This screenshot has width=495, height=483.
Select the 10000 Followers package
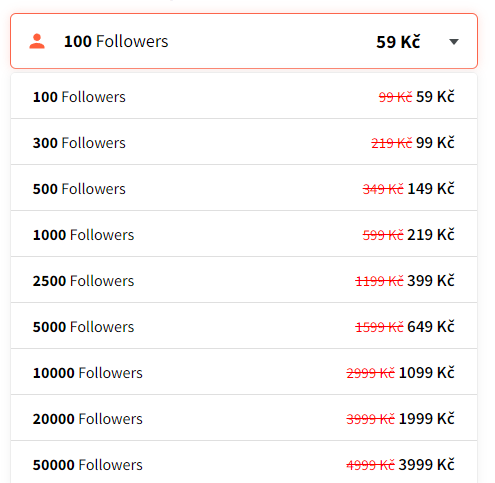tap(244, 373)
